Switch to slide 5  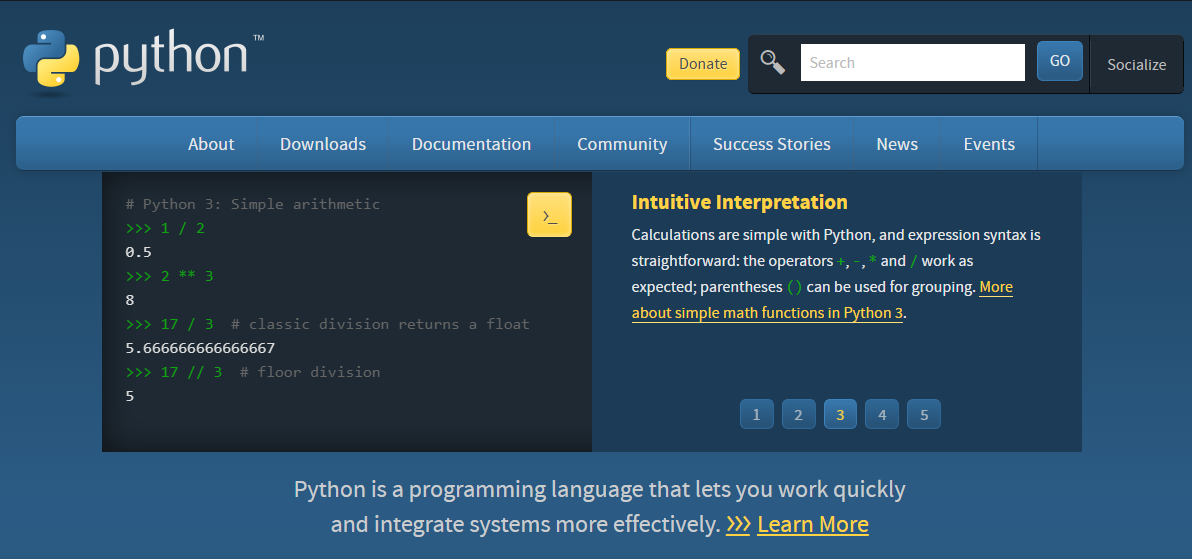pos(924,414)
